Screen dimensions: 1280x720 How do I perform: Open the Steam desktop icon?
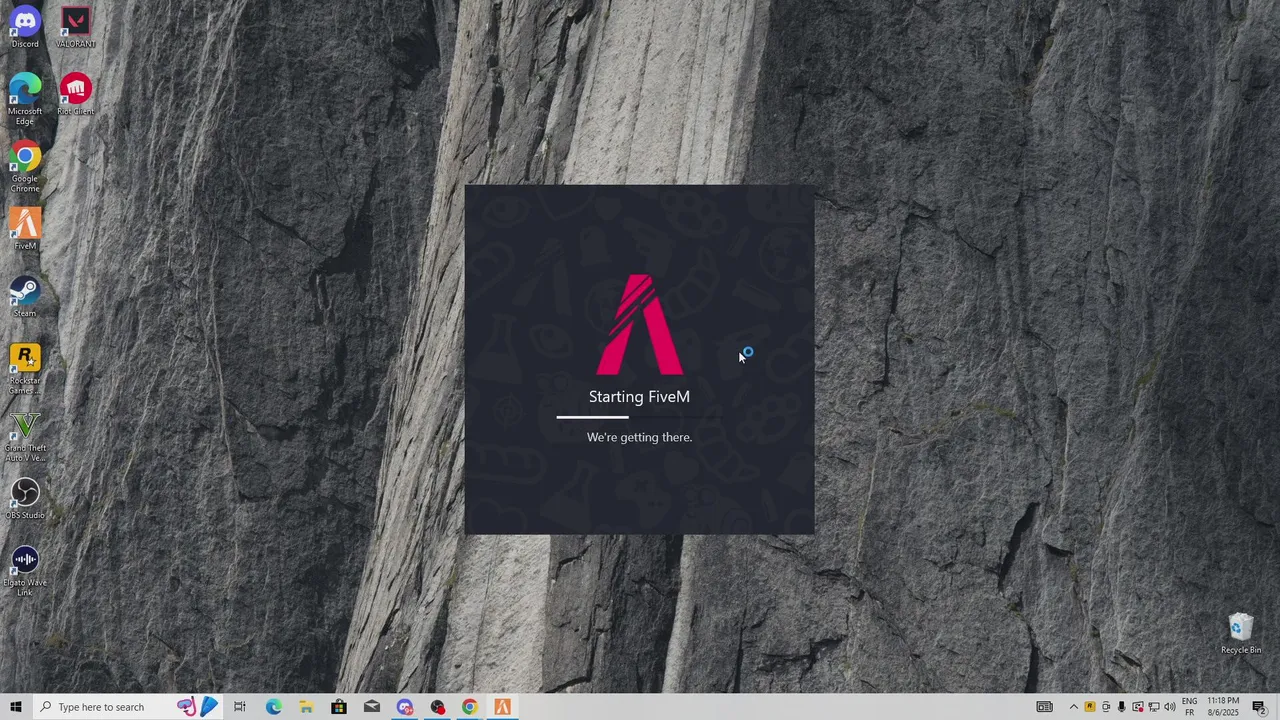coord(25,297)
